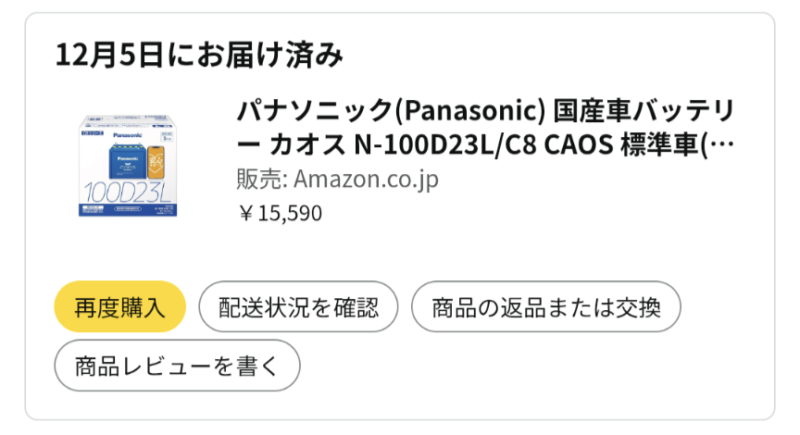Click the ￥15,590 price text
Viewport: 800px width, 435px height.
pyautogui.click(x=280, y=214)
